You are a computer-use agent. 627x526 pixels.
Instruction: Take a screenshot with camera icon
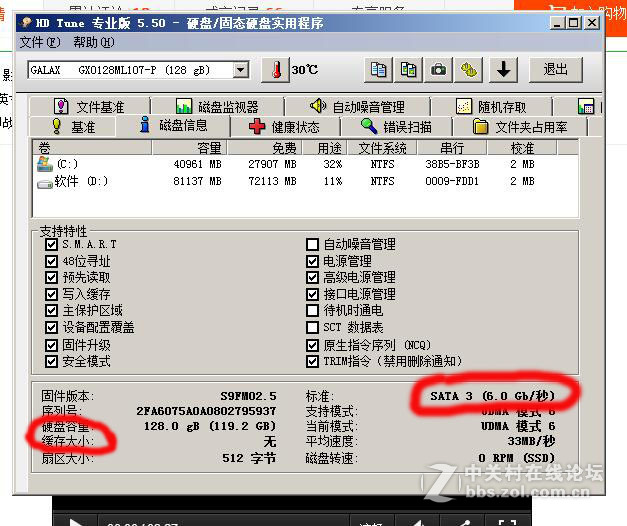tap(438, 70)
